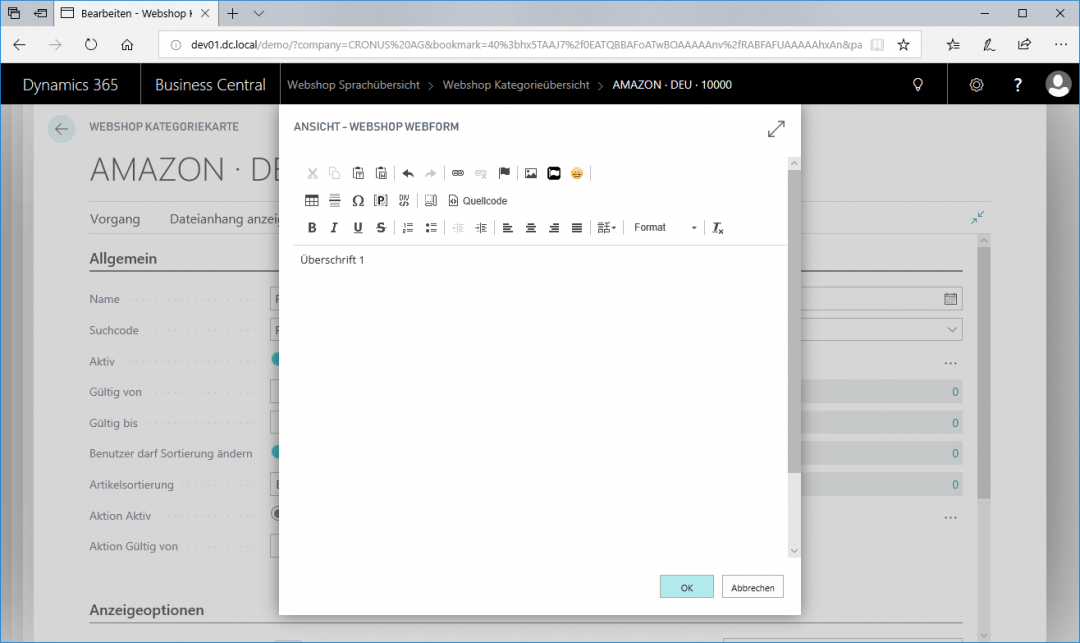Expand the Webshop Webform dialog to full size
The image size is (1080, 643).
pos(776,129)
